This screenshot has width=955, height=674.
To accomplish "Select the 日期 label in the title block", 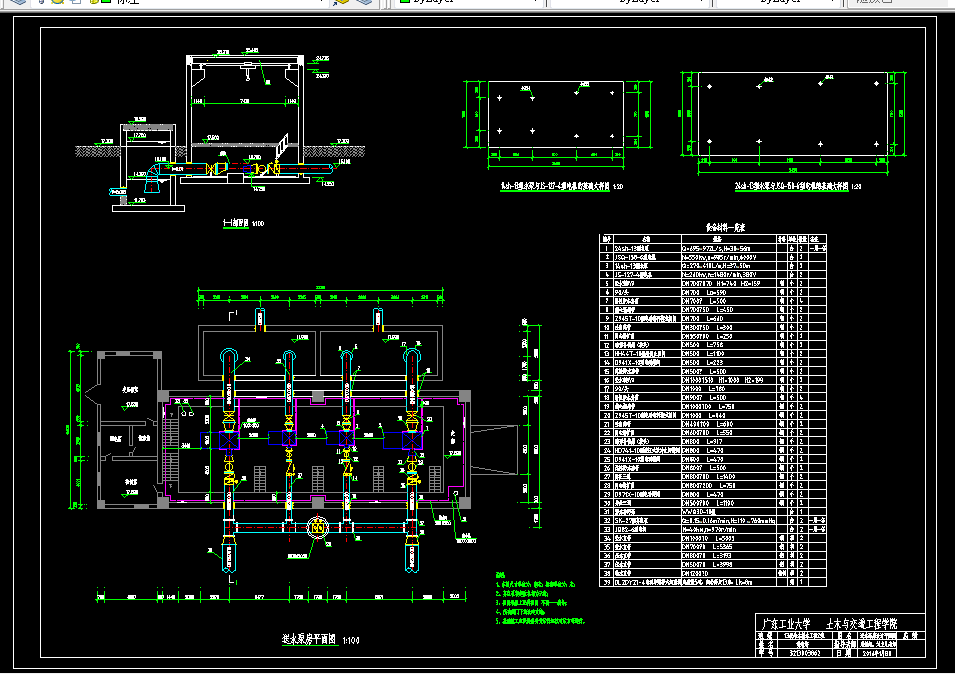I will (843, 653).
